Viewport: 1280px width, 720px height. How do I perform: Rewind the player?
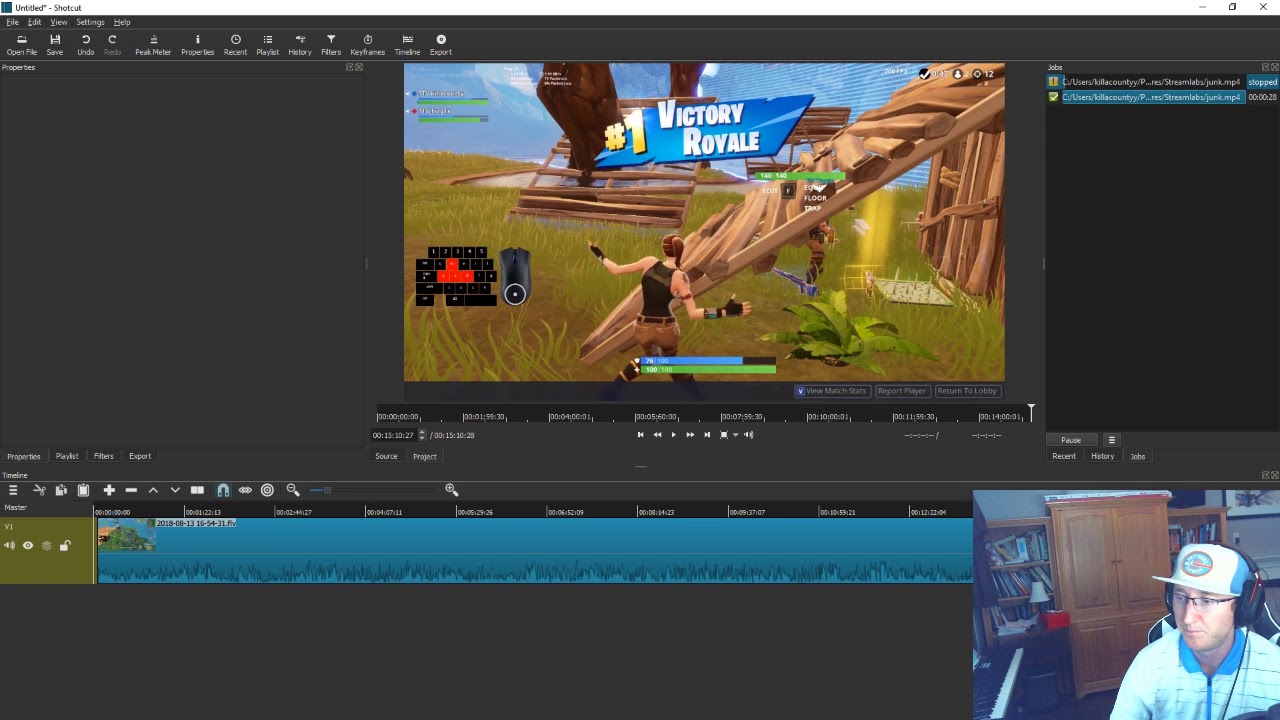click(x=657, y=435)
